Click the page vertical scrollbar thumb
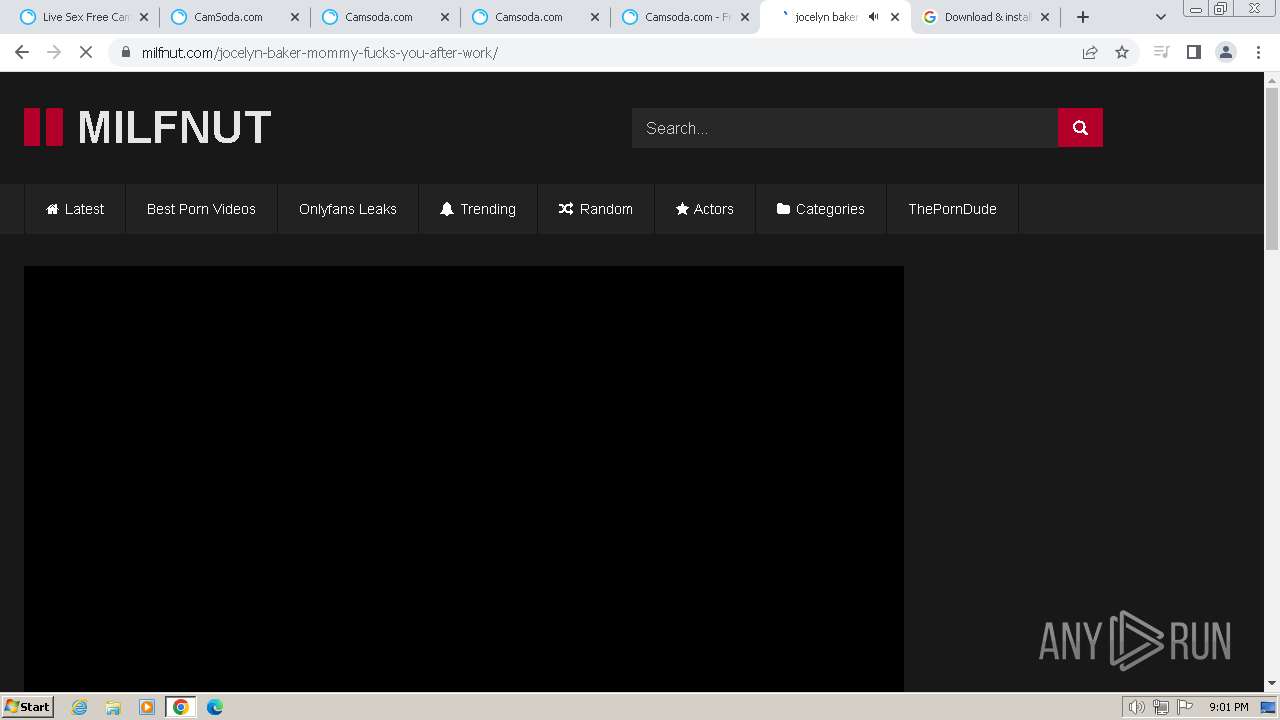 coord(1272,169)
